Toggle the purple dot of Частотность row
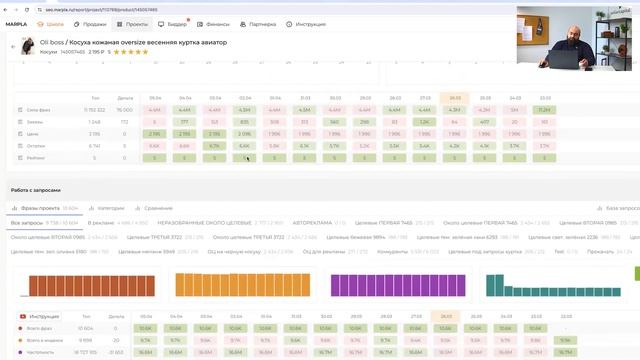 [x=20, y=352]
